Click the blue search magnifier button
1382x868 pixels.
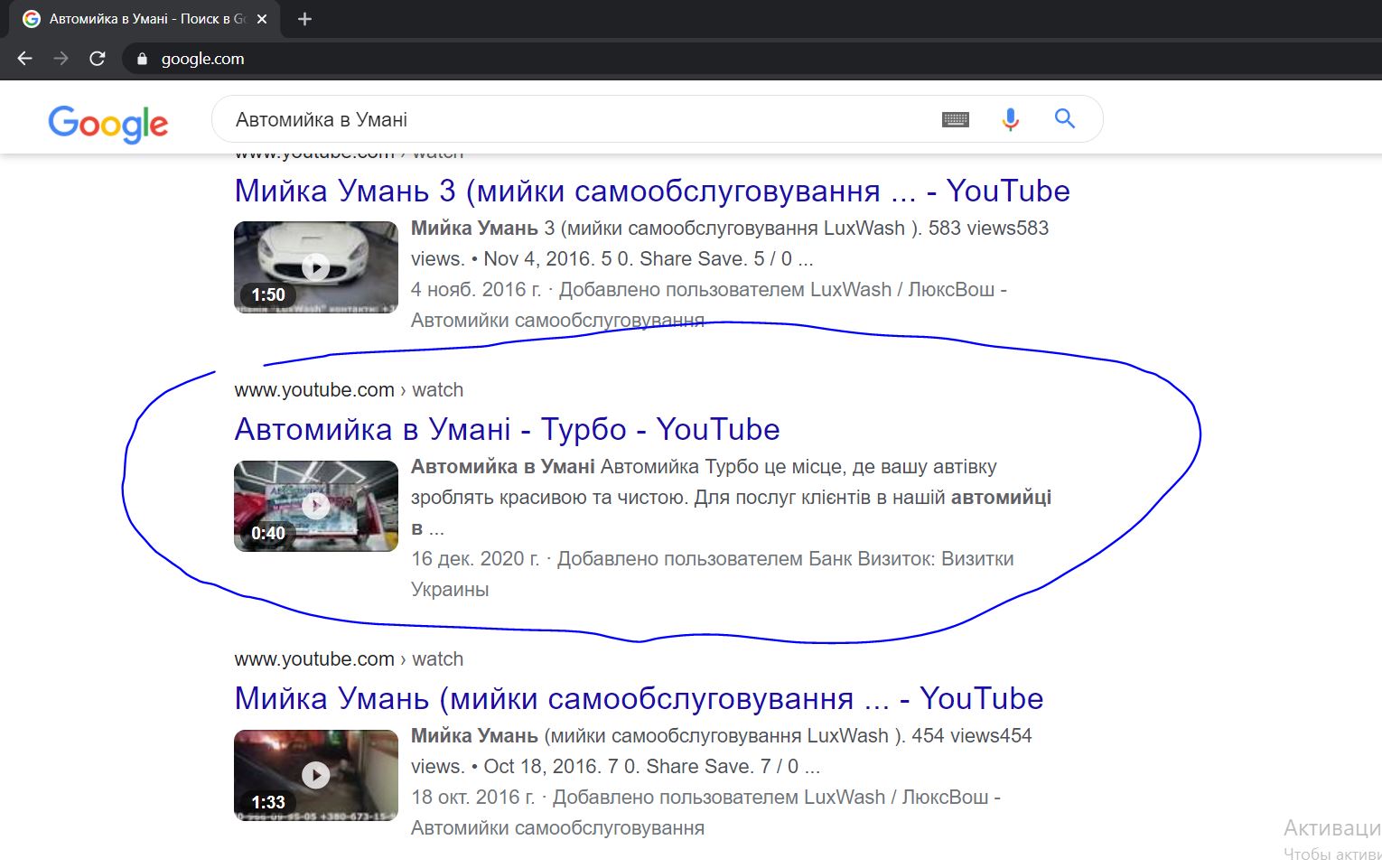[x=1065, y=118]
